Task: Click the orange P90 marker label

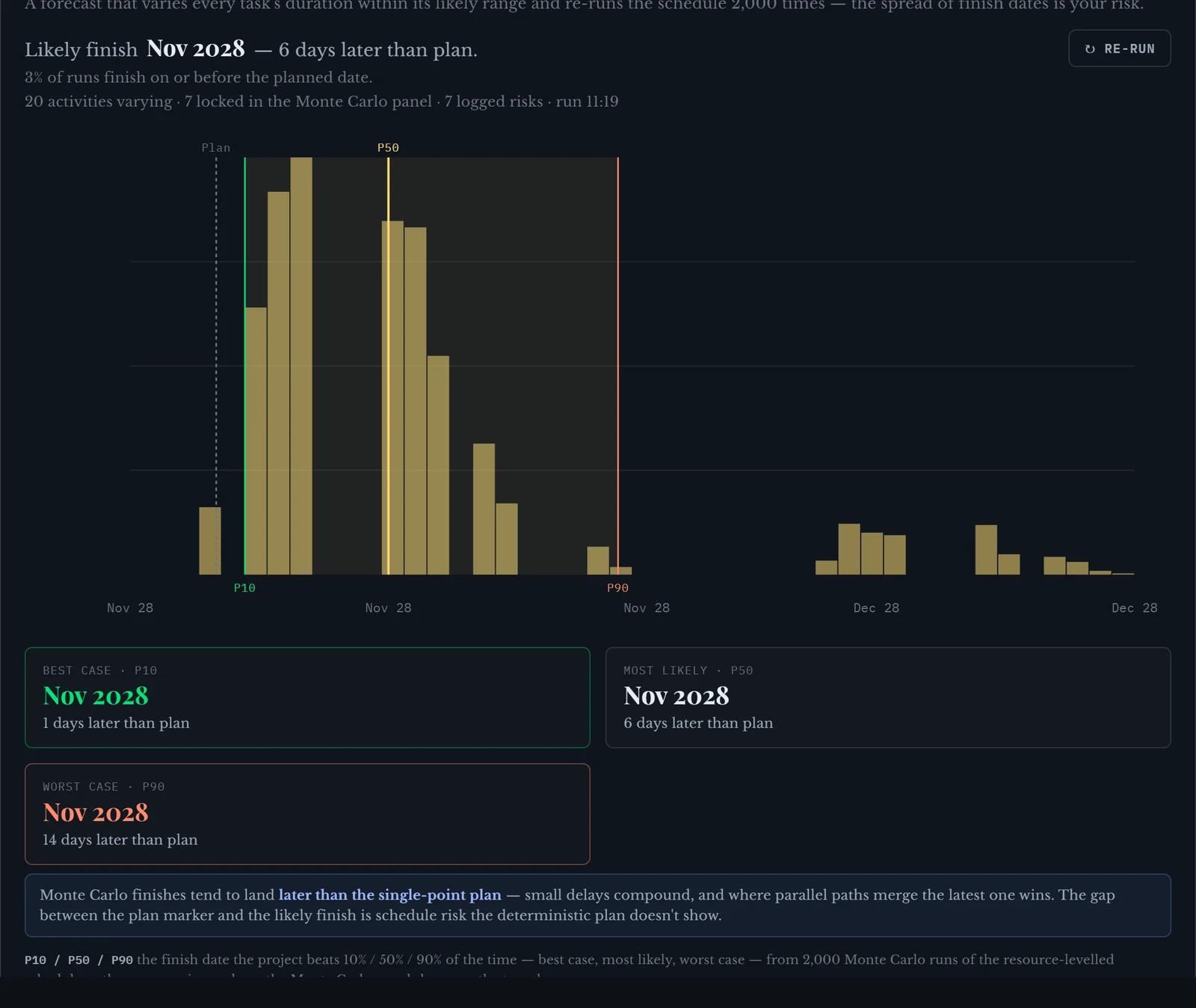Action: 617,588
